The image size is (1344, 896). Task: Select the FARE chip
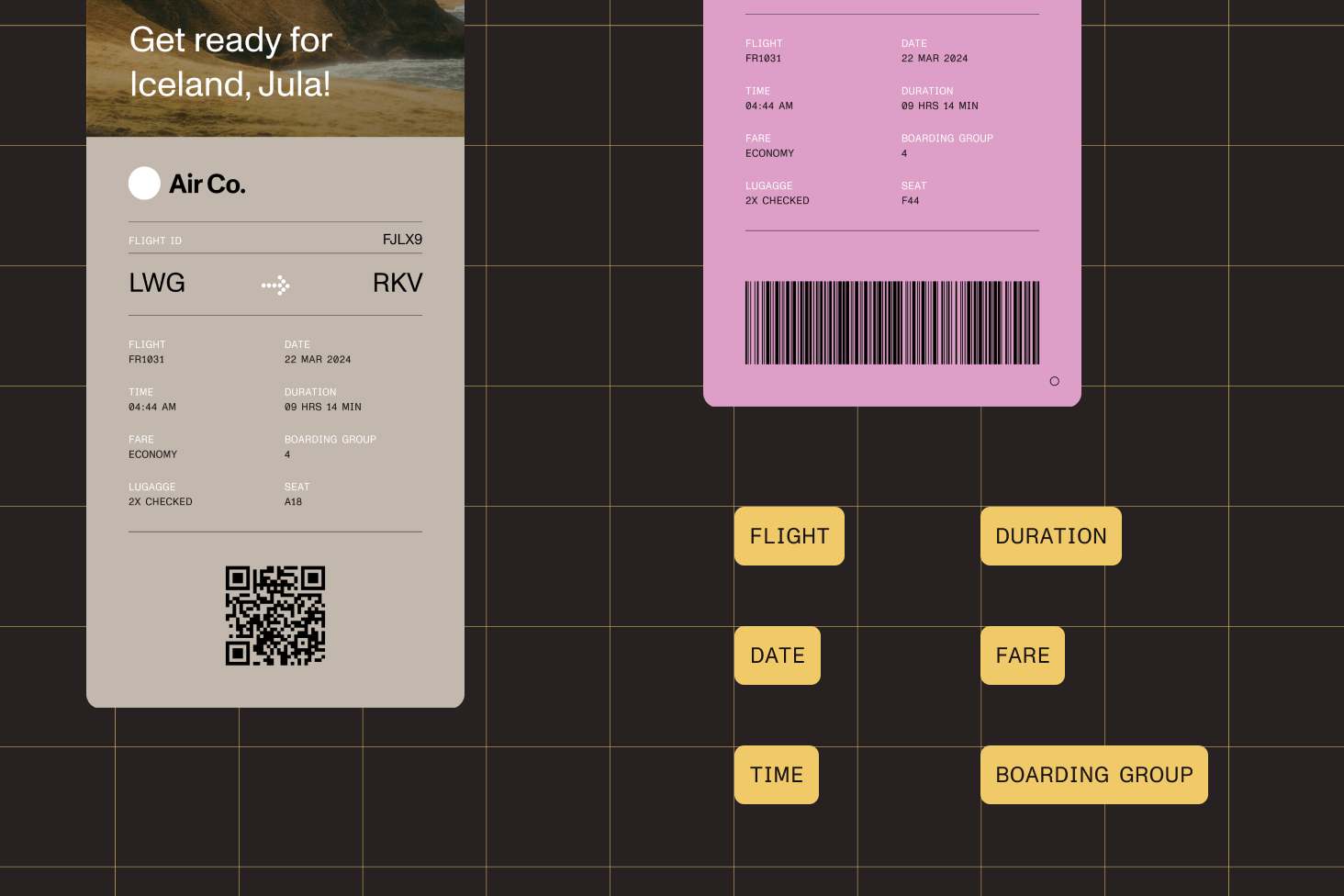(x=1022, y=655)
